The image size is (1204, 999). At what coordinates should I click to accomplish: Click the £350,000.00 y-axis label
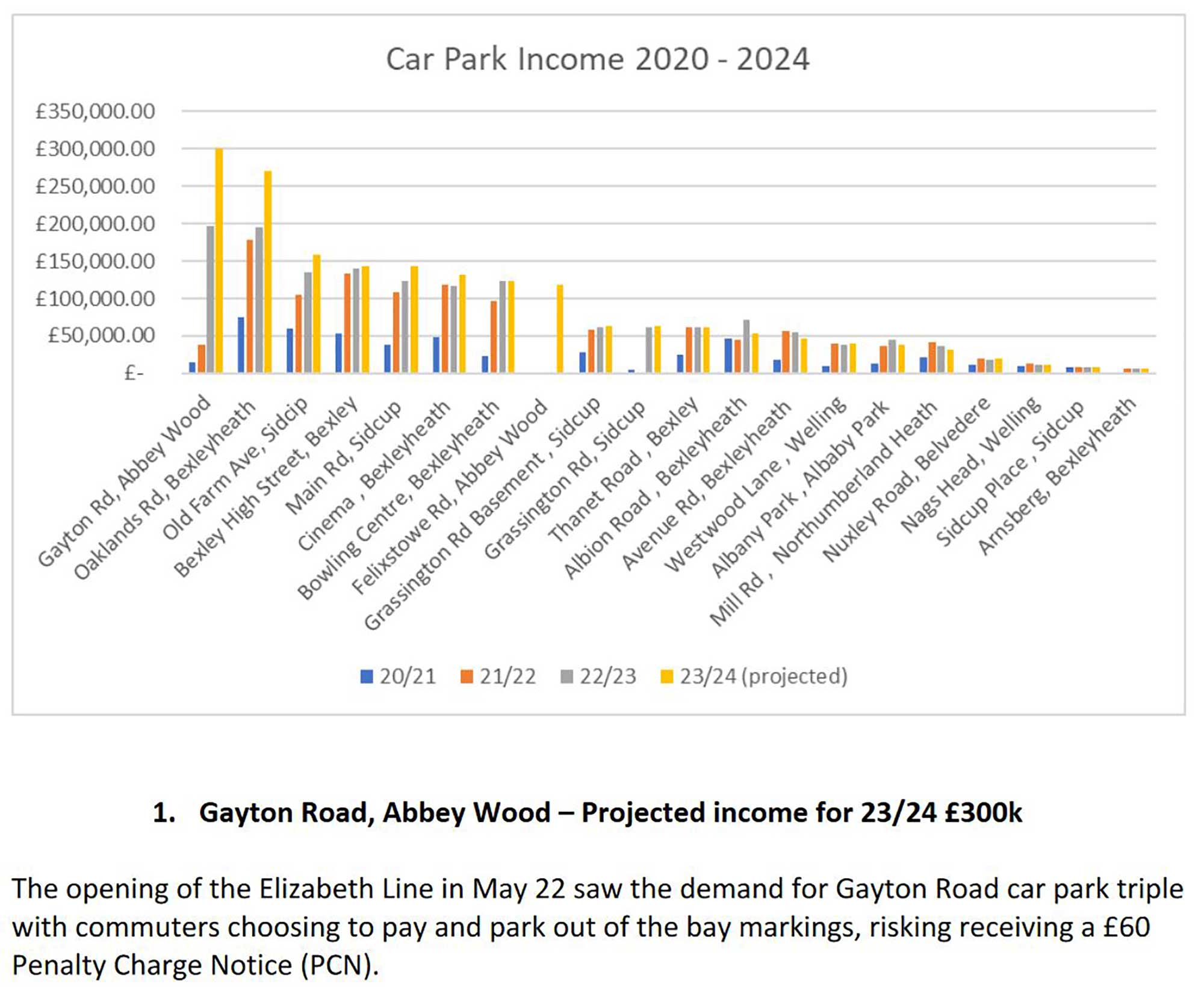pyautogui.click(x=95, y=111)
